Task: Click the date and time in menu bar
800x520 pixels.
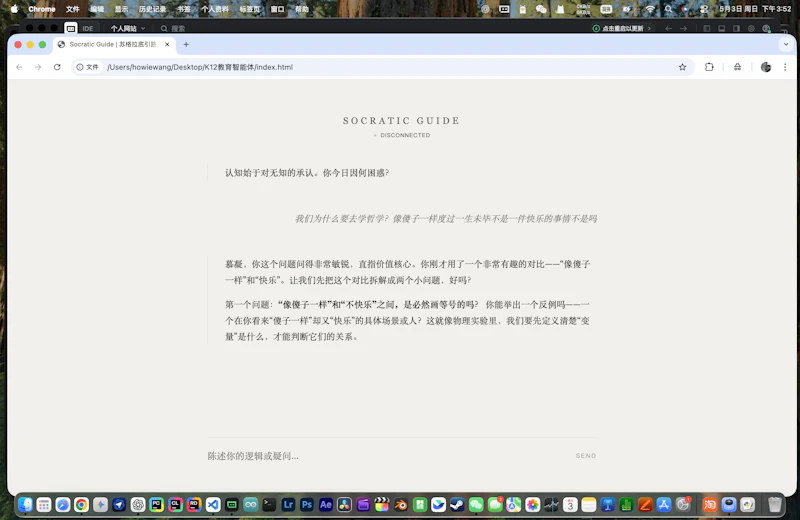Action: (755, 9)
